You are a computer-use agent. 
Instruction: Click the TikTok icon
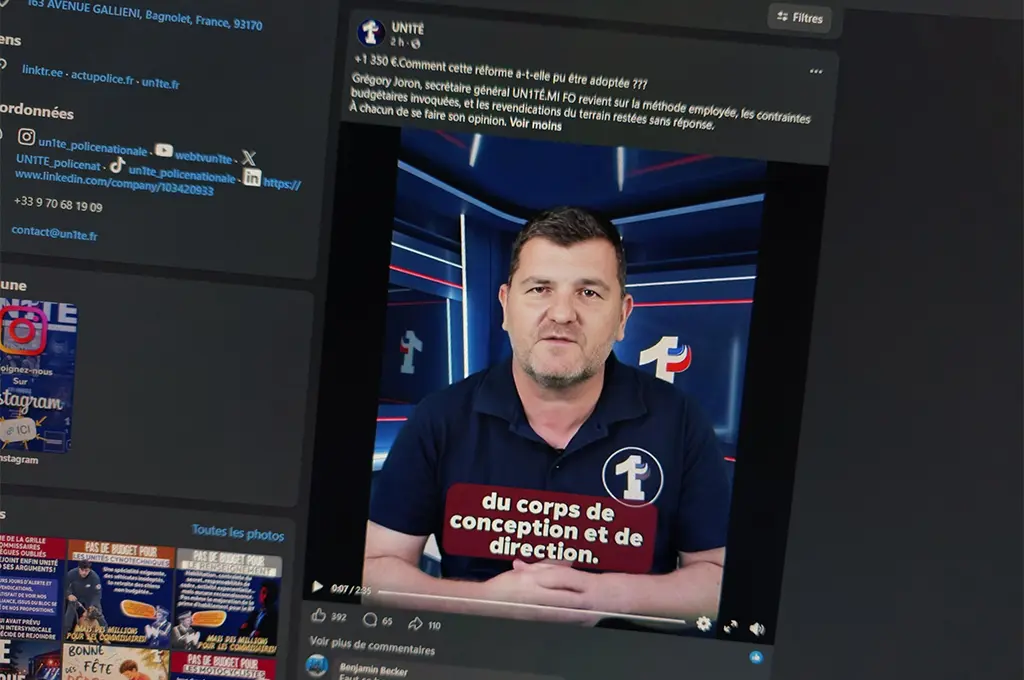click(117, 165)
